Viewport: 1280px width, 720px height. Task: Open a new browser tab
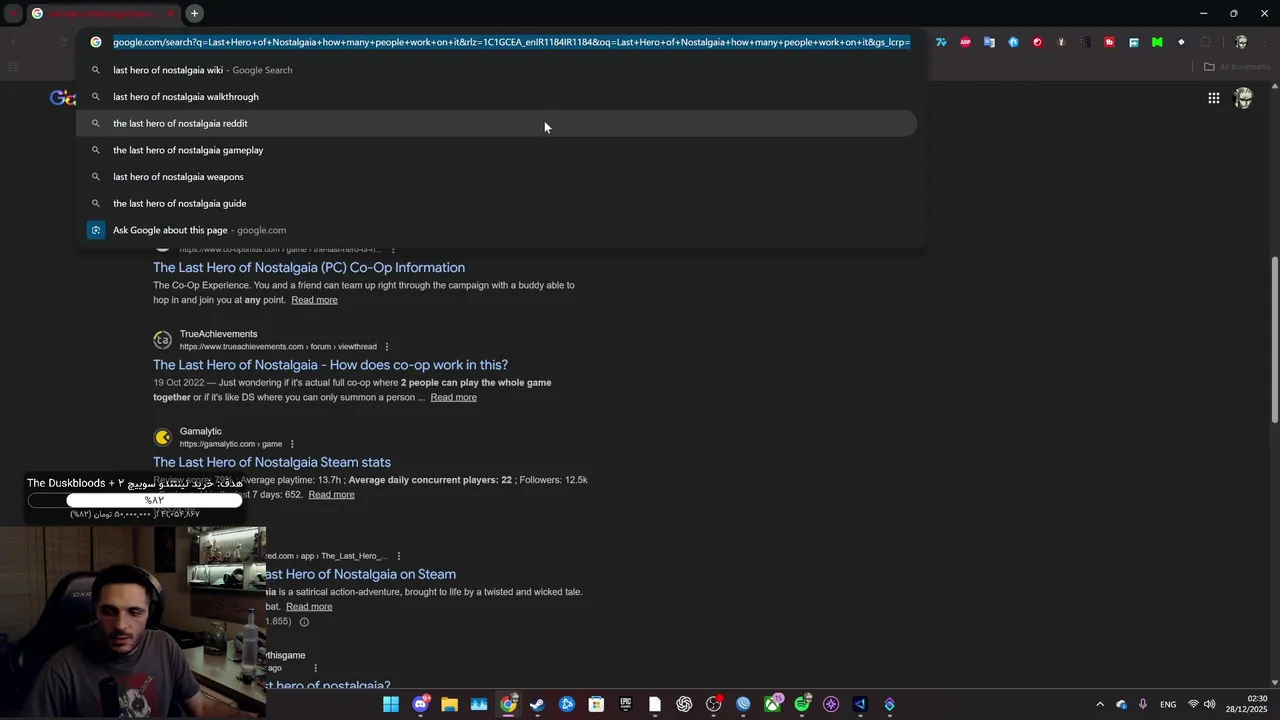[x=194, y=13]
